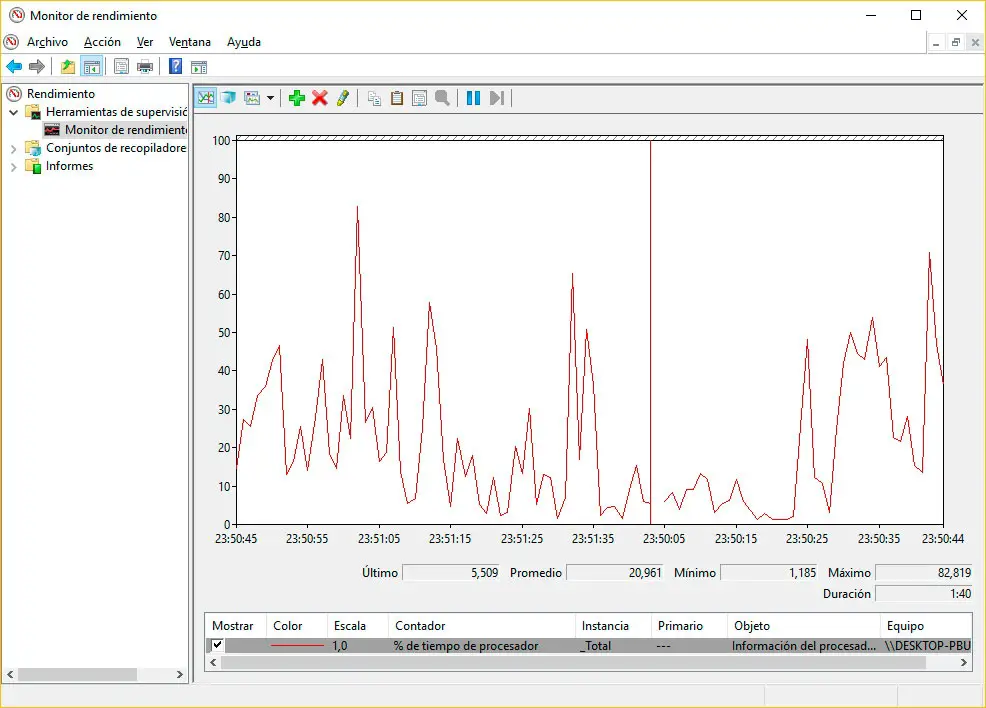Delete selected counter with red X

click(320, 98)
